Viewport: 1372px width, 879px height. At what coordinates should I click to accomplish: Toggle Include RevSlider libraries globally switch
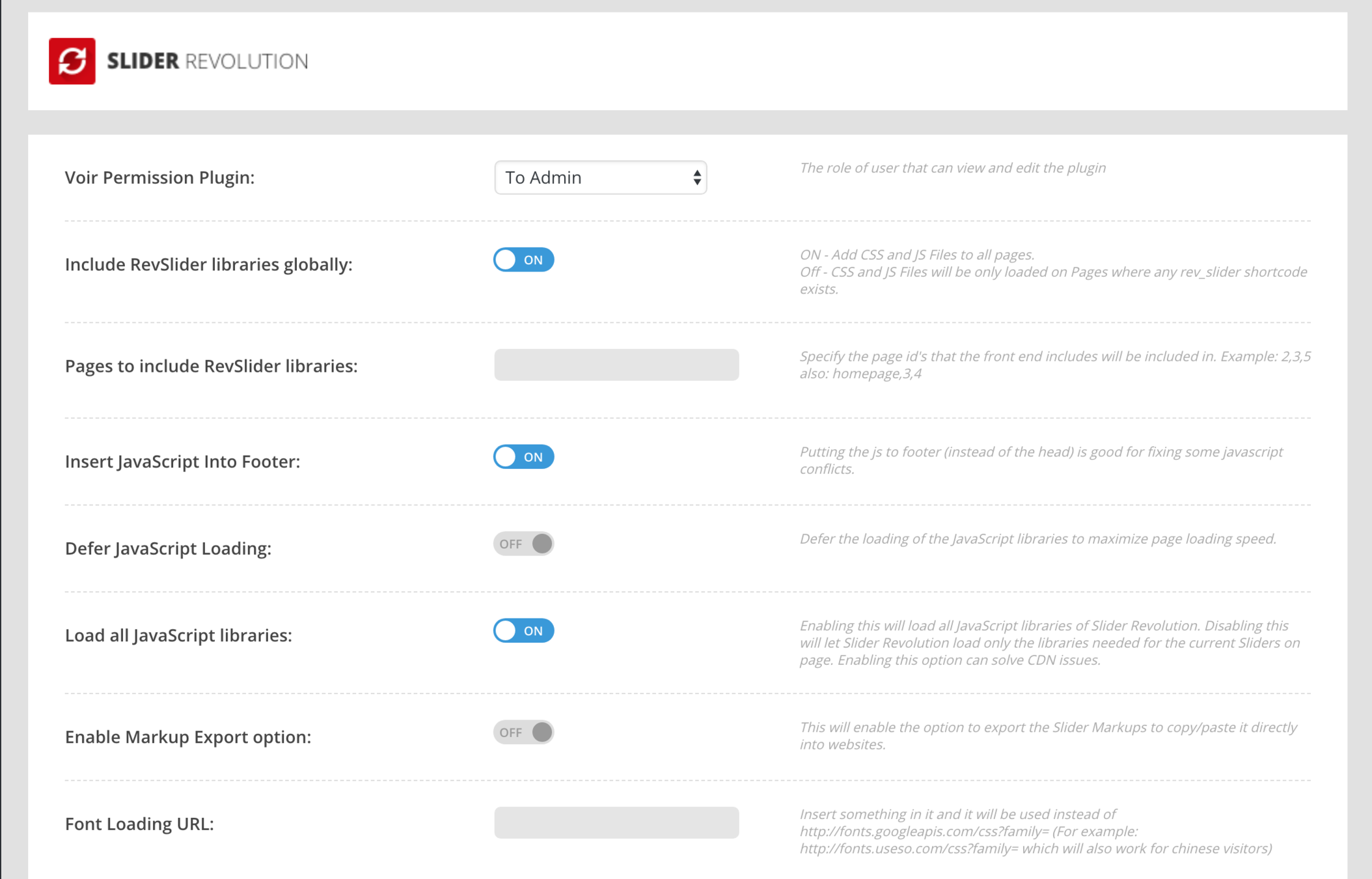[x=523, y=260]
